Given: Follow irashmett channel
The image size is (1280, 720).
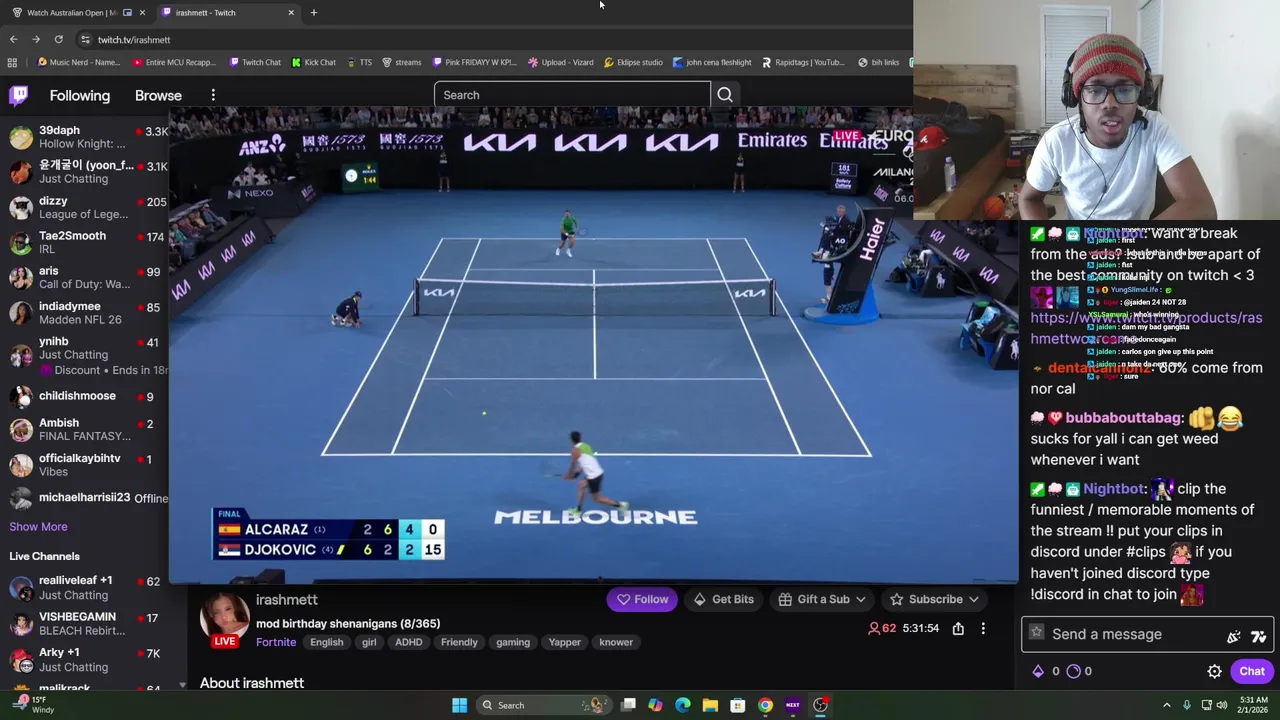Looking at the screenshot, I should click(642, 599).
